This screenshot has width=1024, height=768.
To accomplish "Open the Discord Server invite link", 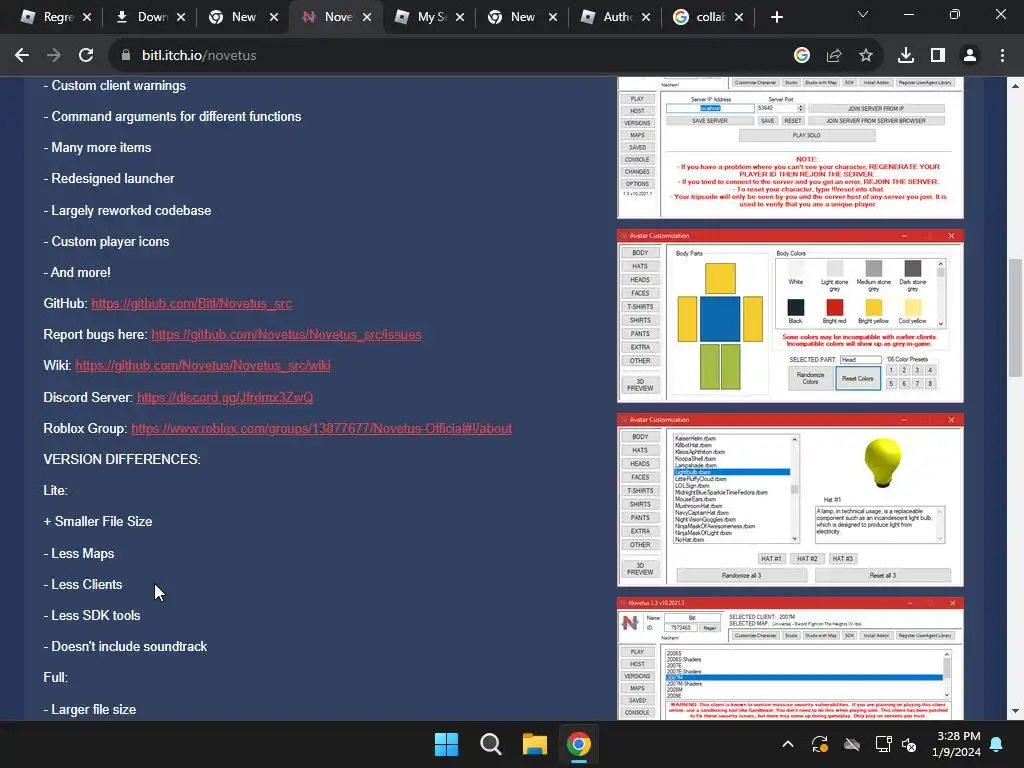I will tap(225, 397).
